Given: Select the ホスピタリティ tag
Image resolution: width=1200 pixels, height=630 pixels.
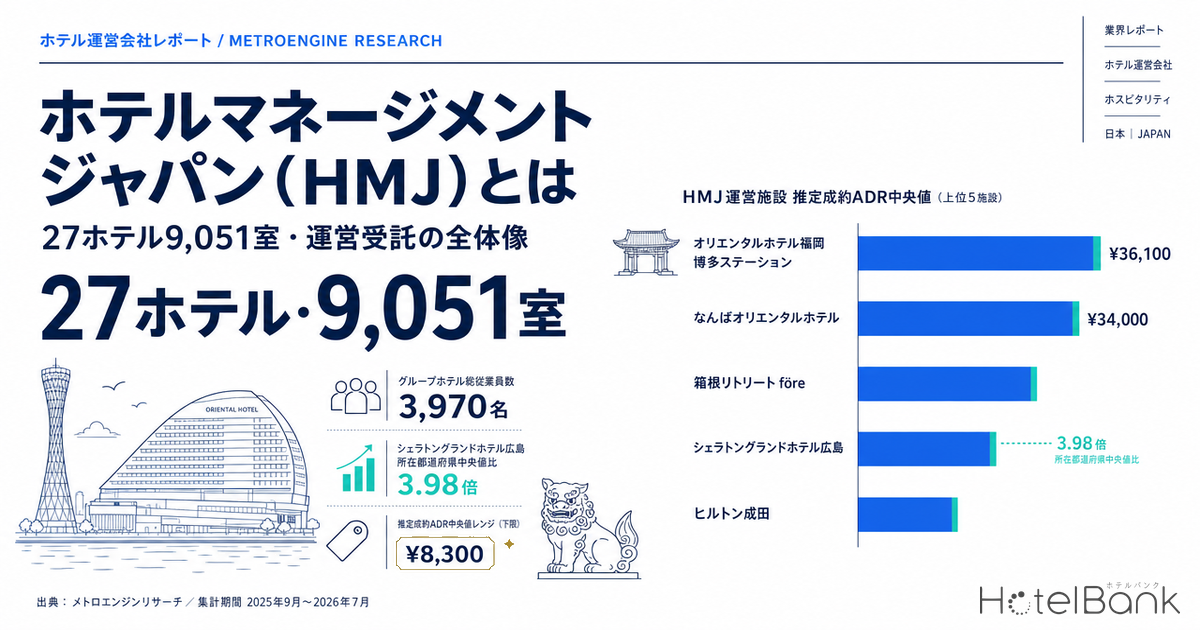Looking at the screenshot, I should 1138,99.
